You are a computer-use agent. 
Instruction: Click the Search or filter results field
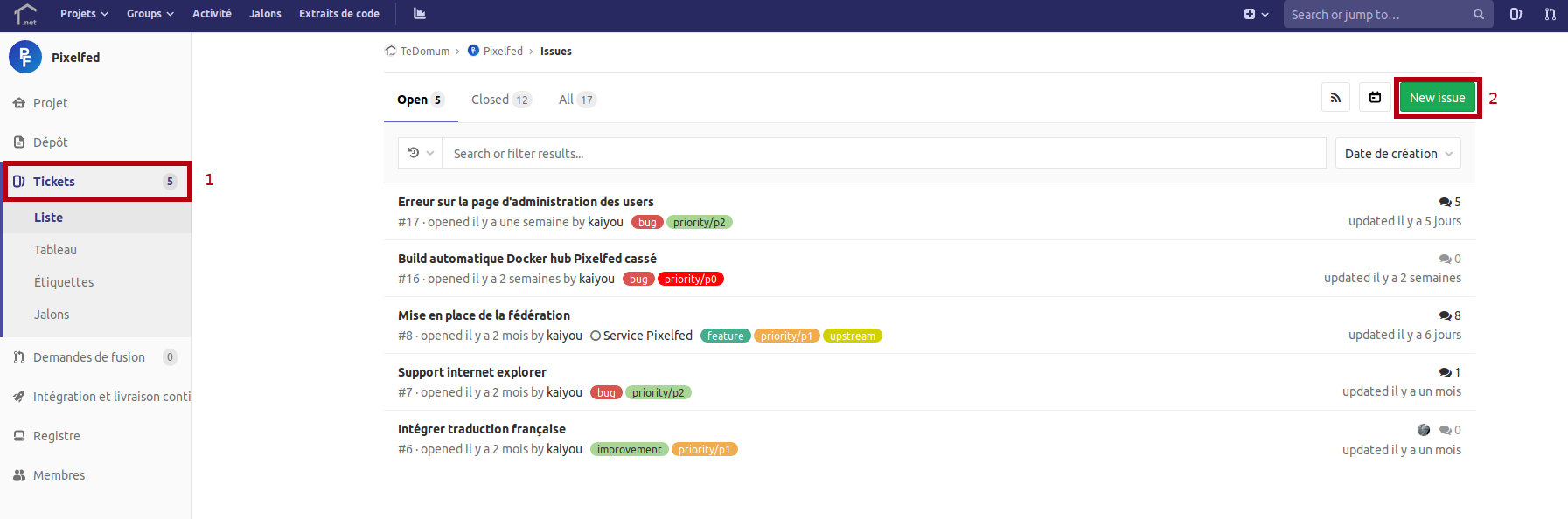(883, 154)
